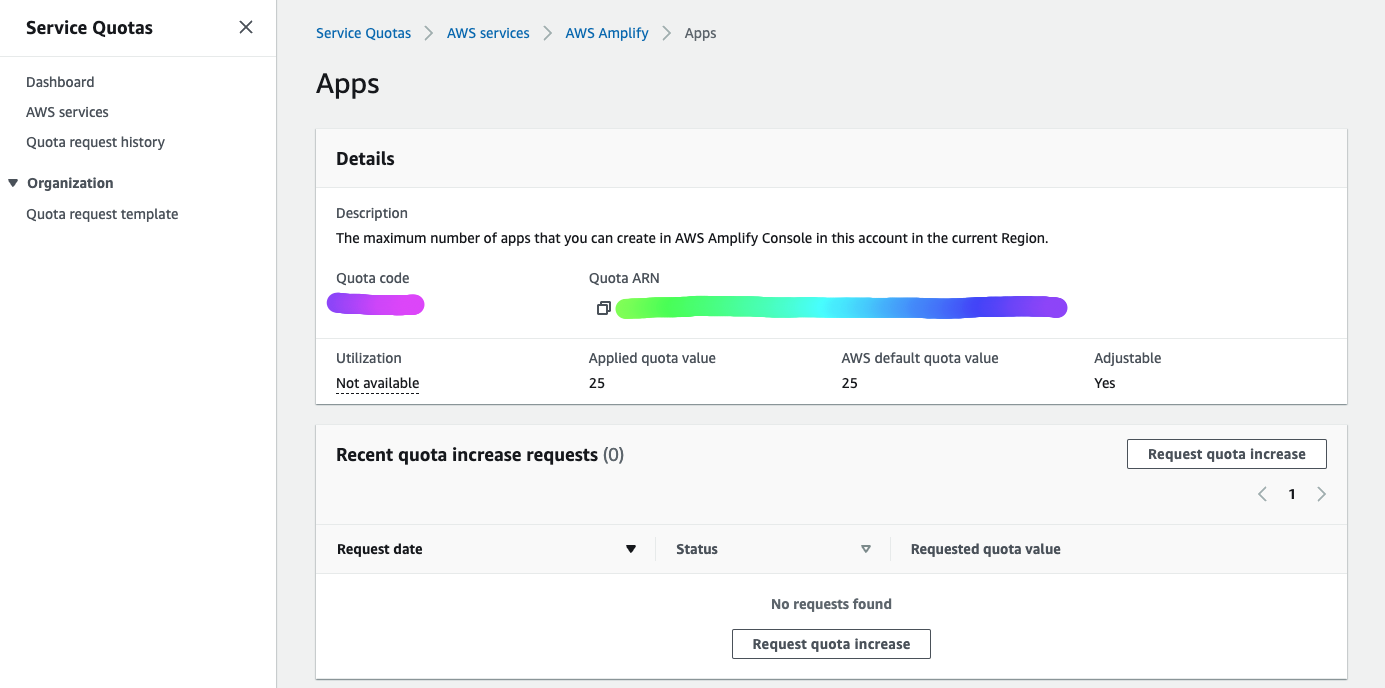Click the Request date column header
This screenshot has height=688, width=1385.
(x=379, y=549)
